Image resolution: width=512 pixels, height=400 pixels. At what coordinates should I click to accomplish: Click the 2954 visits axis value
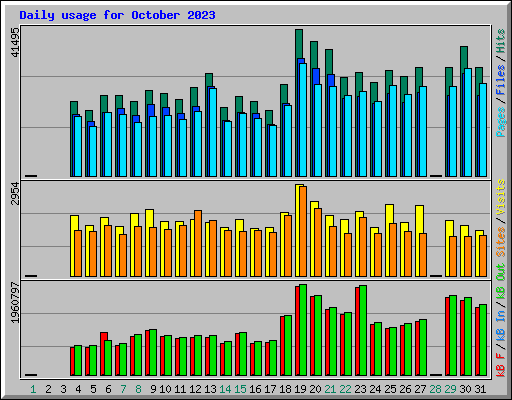tap(15, 193)
